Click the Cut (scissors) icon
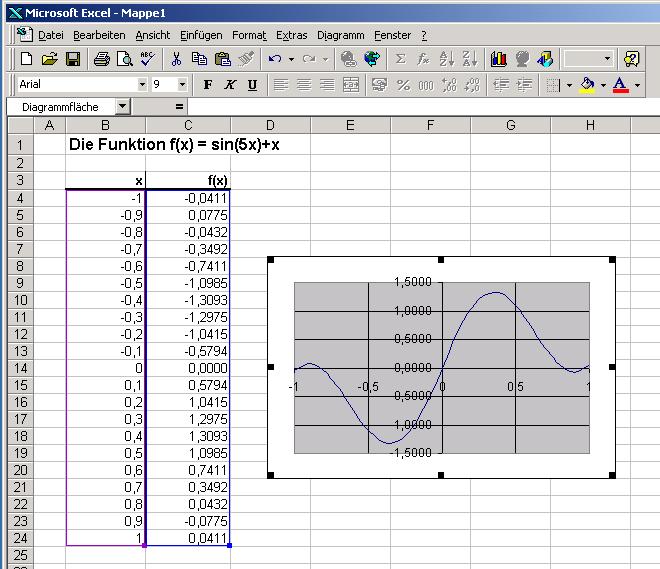This screenshot has height=569, width=660. 177,59
